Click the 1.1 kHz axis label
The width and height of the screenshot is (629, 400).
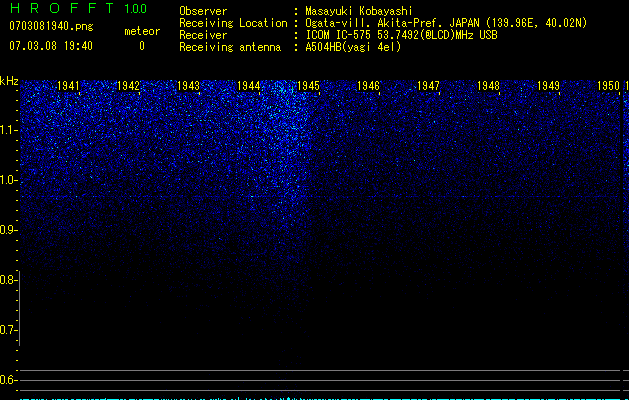click(x=8, y=130)
